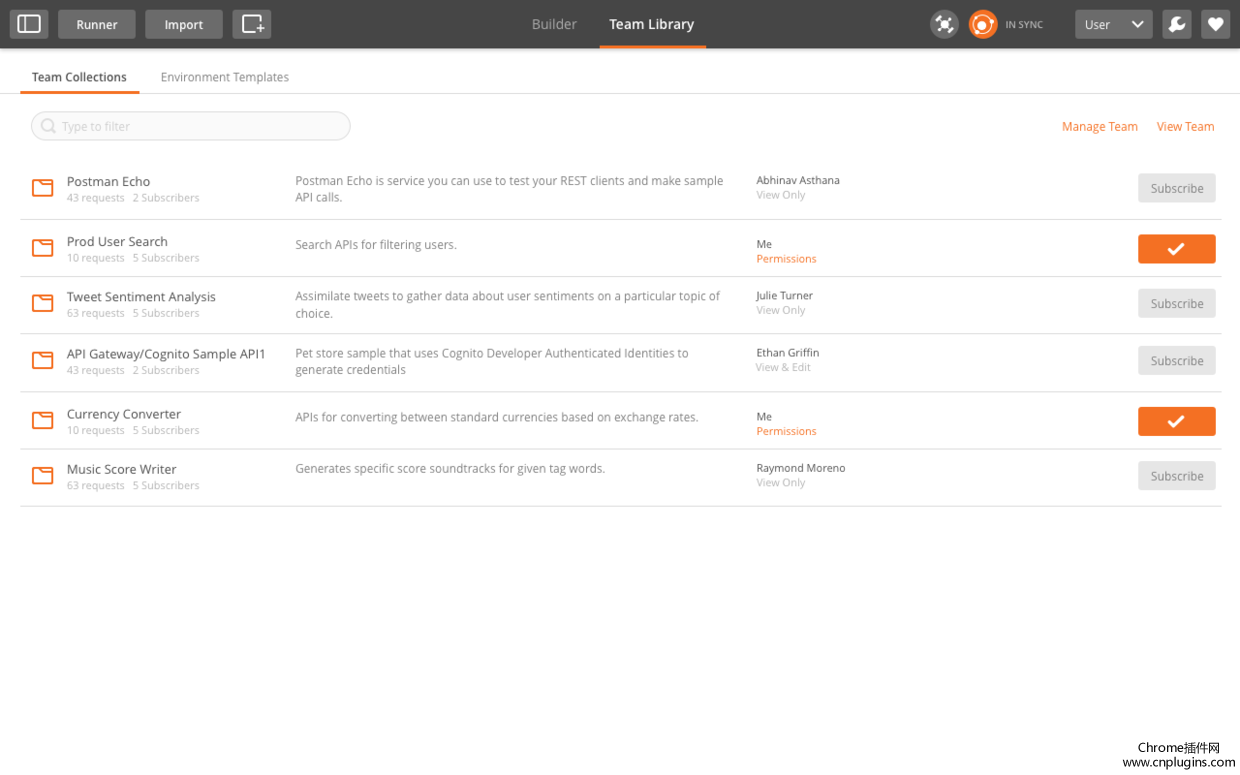Focus the Type to filter field

point(191,126)
